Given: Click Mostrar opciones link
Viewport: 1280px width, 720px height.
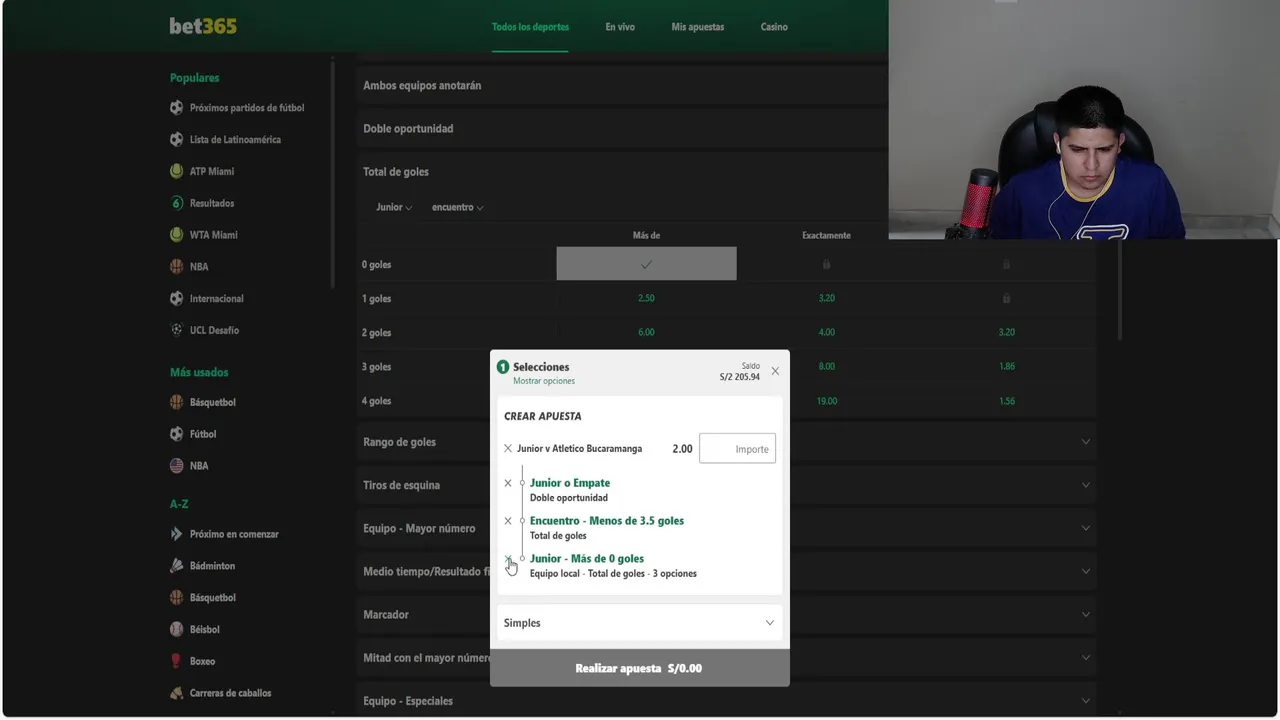Looking at the screenshot, I should click(544, 381).
